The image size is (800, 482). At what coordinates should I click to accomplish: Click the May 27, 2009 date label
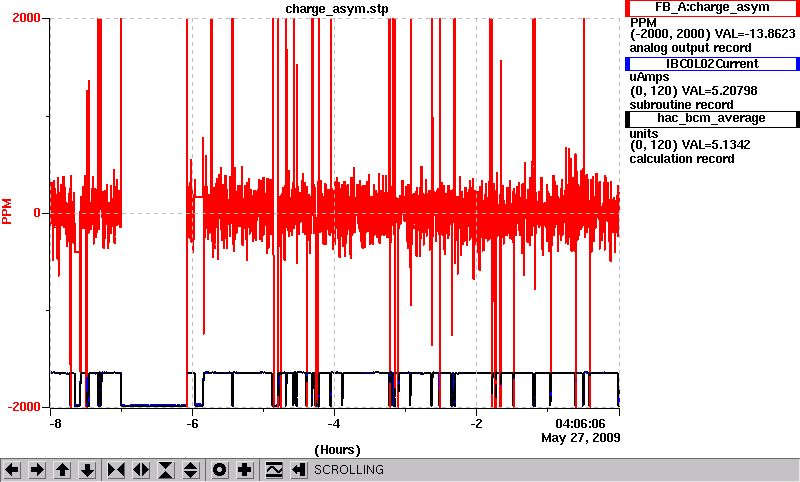[581, 438]
